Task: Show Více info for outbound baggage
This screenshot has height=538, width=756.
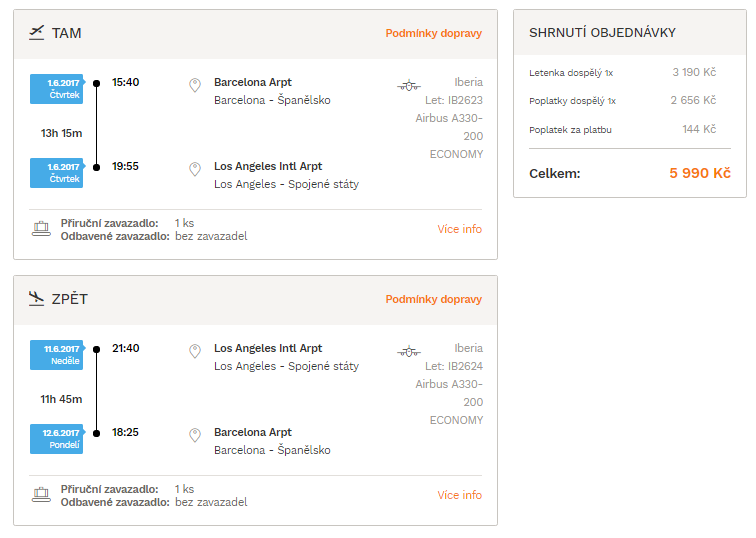Action: coord(459,229)
